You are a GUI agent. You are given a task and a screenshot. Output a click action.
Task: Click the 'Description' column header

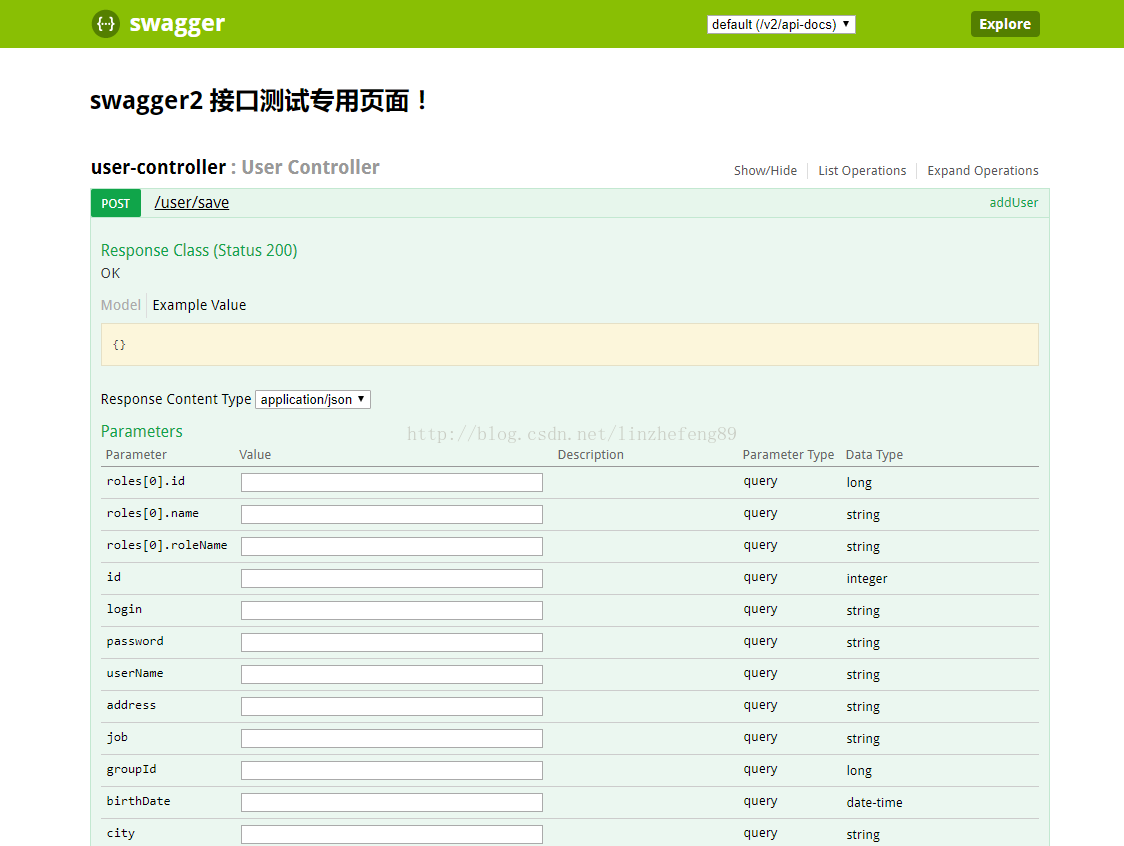click(x=591, y=455)
